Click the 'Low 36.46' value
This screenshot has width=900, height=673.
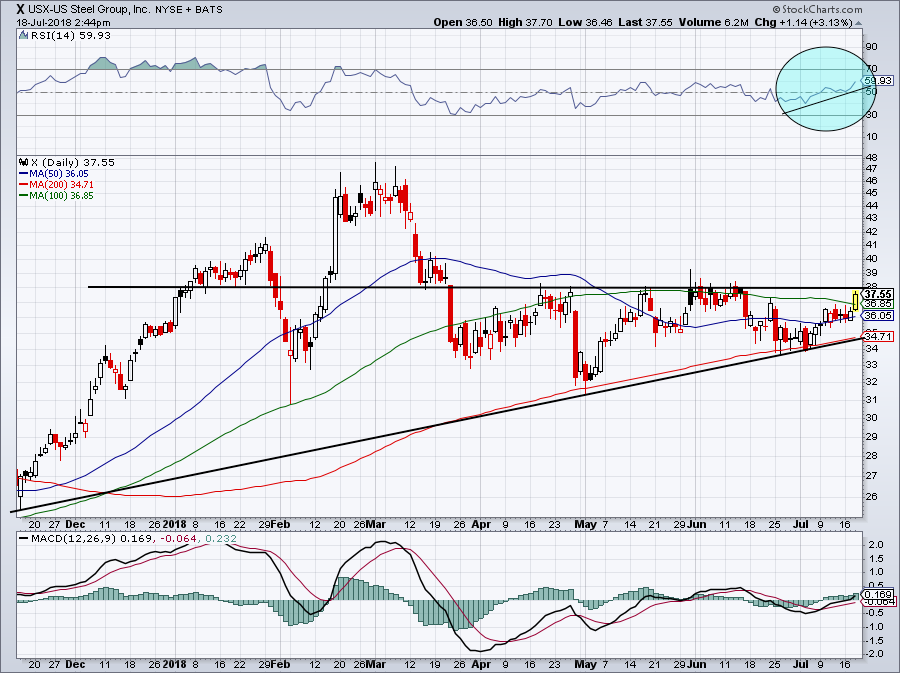tap(585, 22)
